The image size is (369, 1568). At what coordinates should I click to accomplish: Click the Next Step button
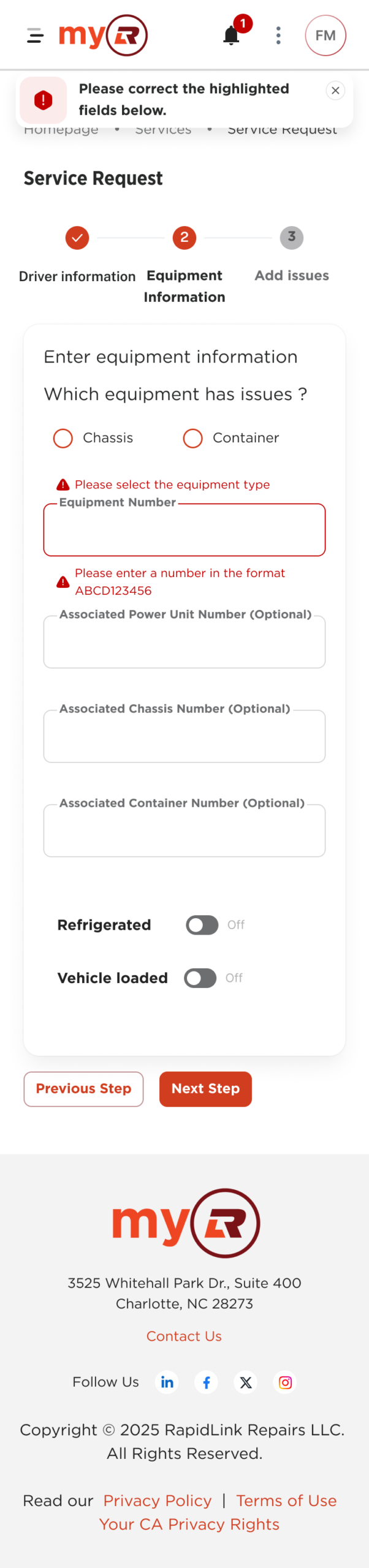205,1088
